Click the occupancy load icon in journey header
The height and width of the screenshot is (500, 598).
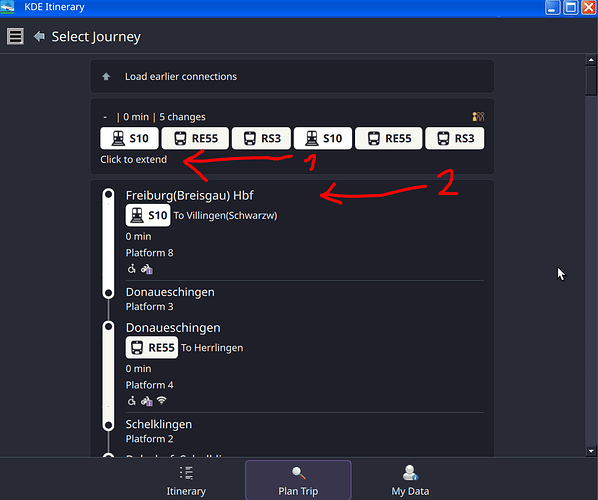478,116
